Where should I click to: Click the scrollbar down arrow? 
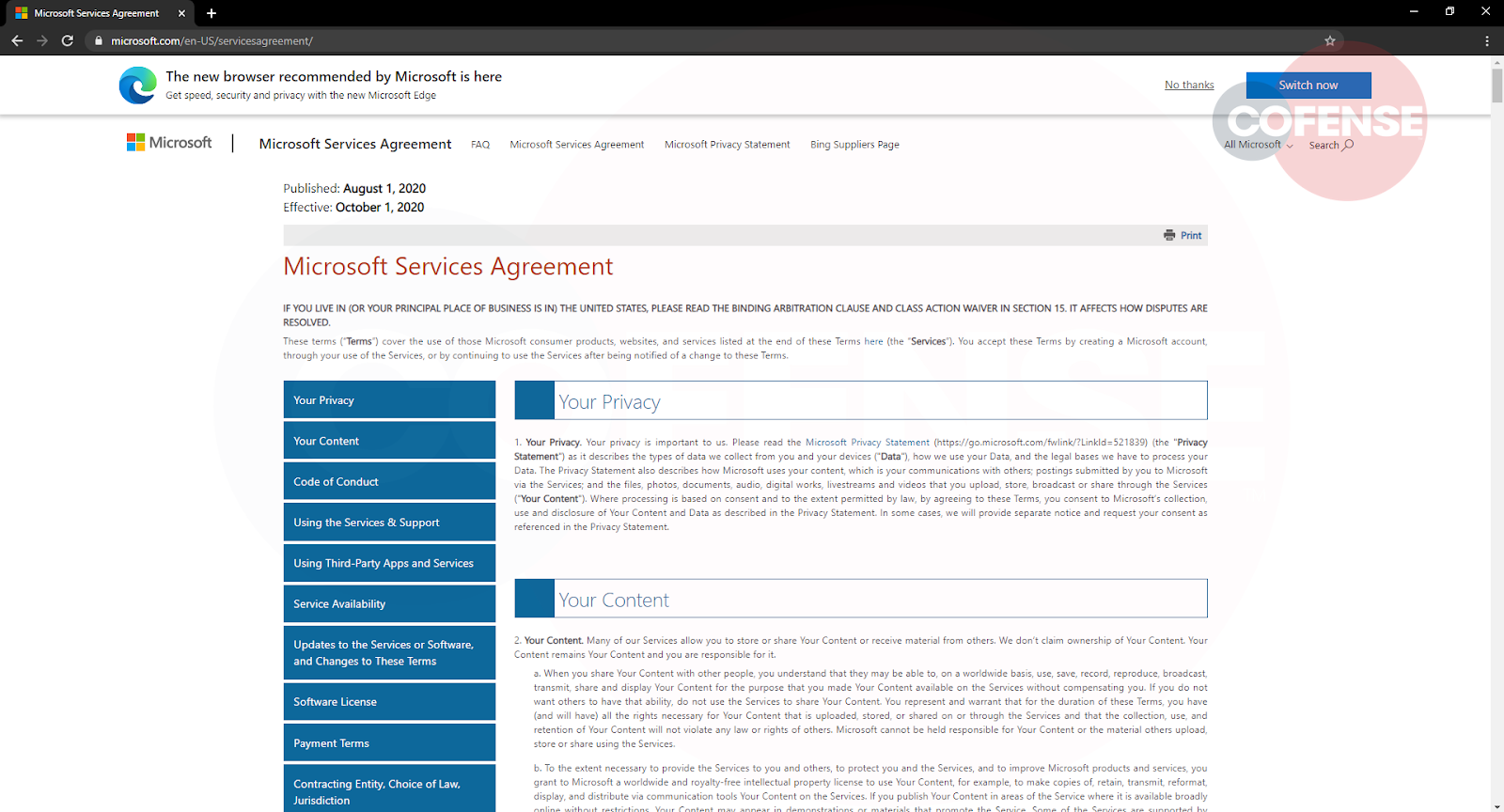pyautogui.click(x=1496, y=806)
